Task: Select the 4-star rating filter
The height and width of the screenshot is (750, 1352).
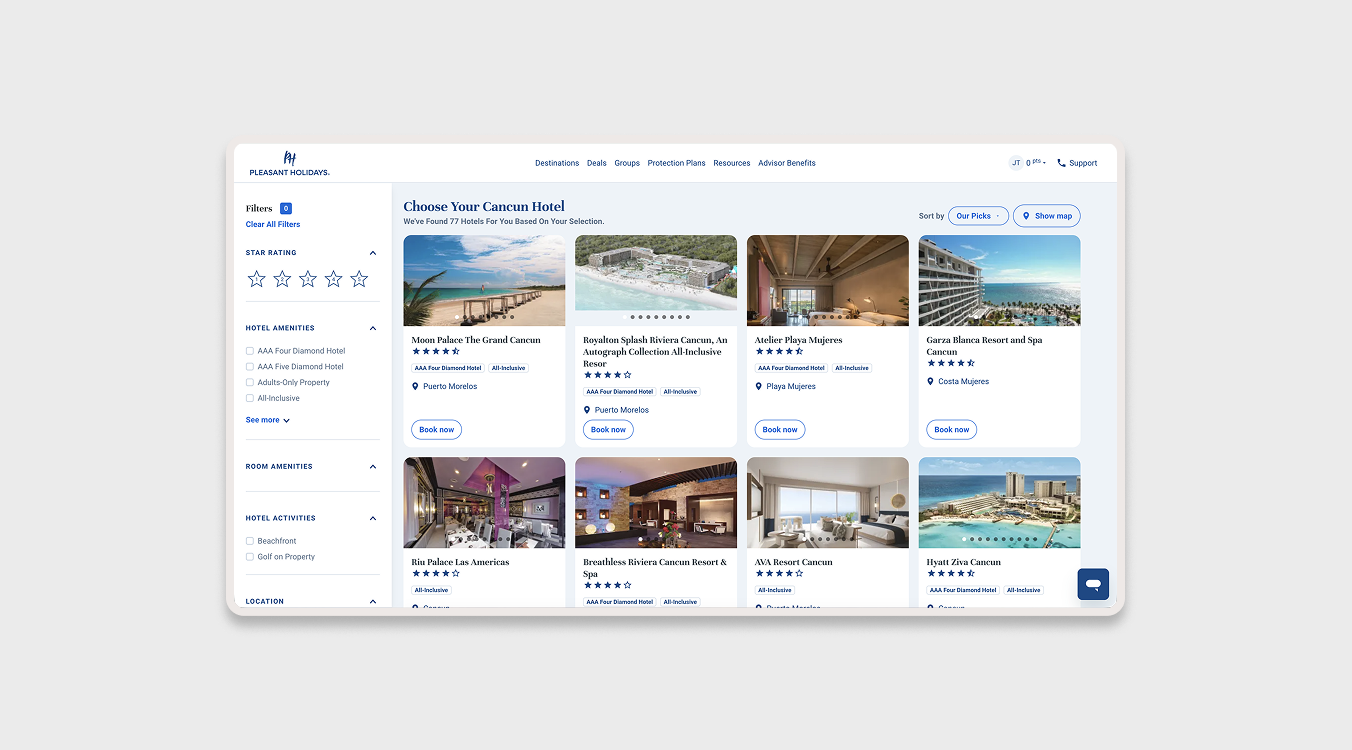Action: click(x=334, y=279)
